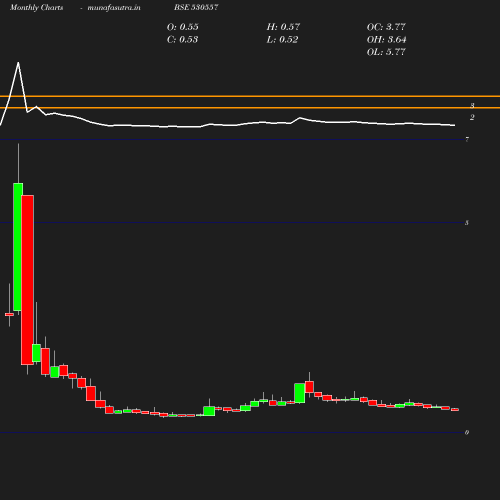Click the tallest green candlestick
The width and height of the screenshot is (500, 500).
18,247
